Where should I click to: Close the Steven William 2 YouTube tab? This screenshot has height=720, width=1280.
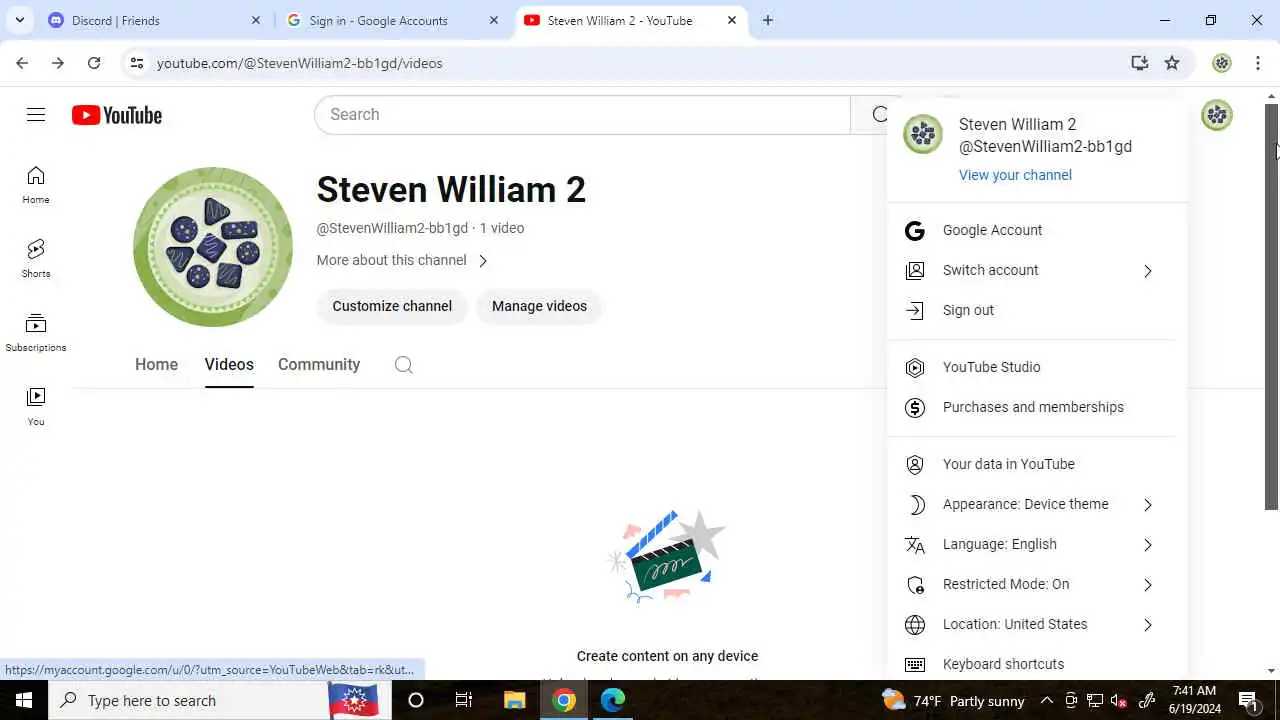tap(731, 20)
